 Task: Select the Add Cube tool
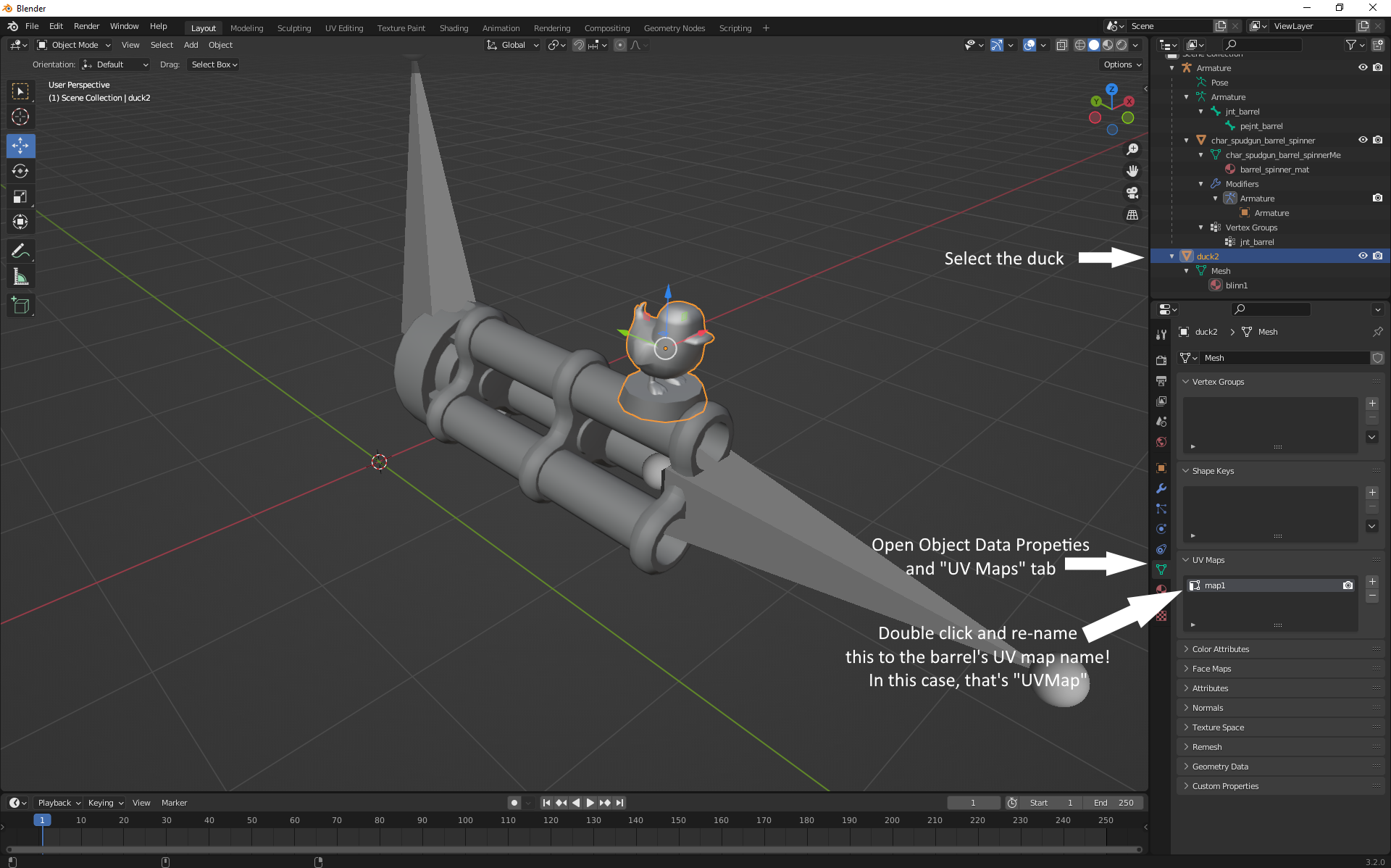click(20, 305)
